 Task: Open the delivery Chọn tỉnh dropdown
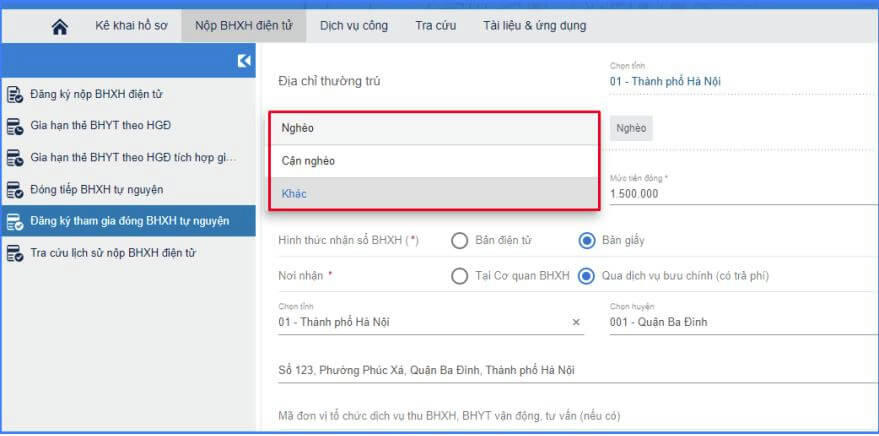[431, 318]
